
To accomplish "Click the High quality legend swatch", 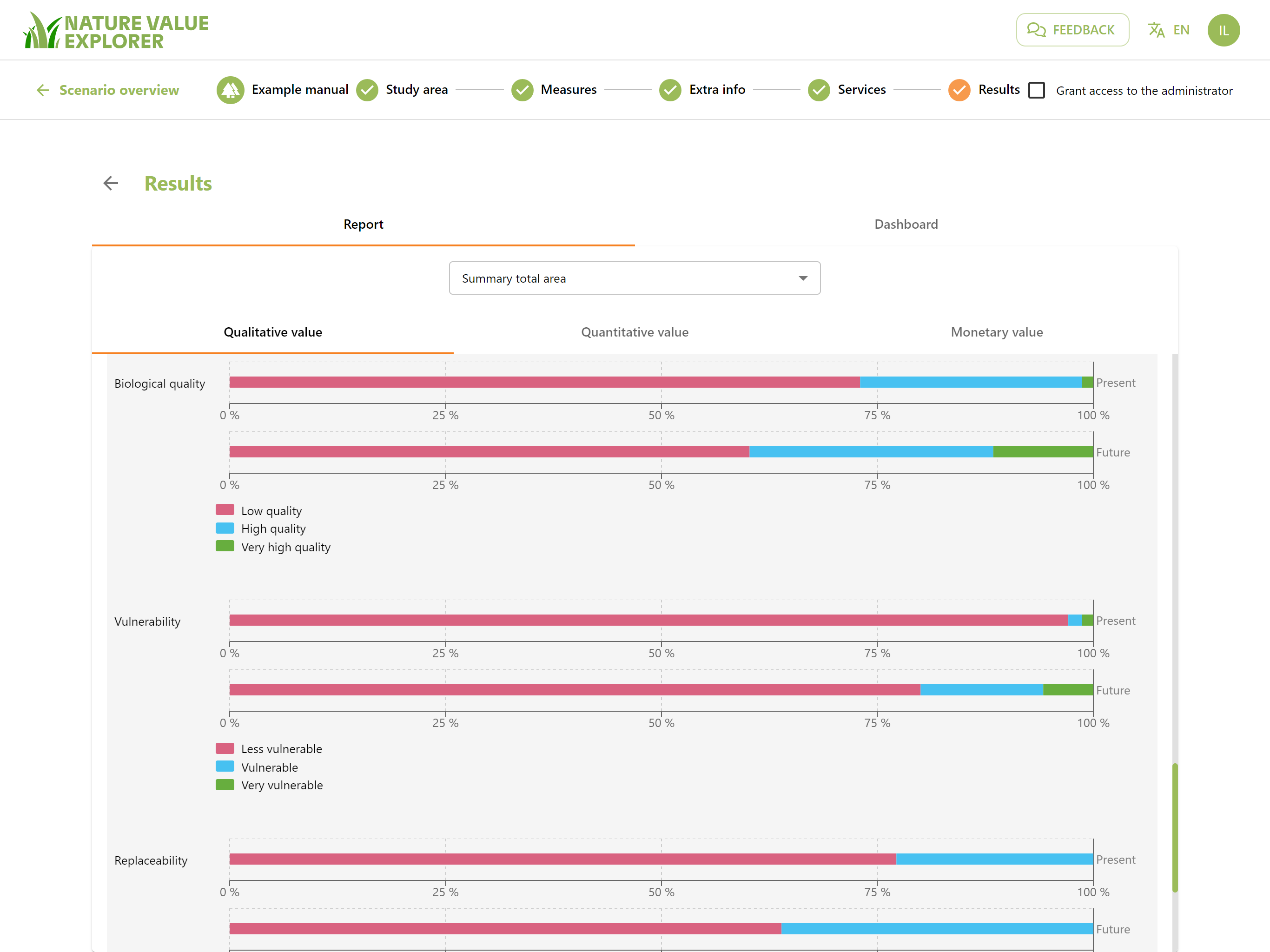I will click(x=225, y=528).
